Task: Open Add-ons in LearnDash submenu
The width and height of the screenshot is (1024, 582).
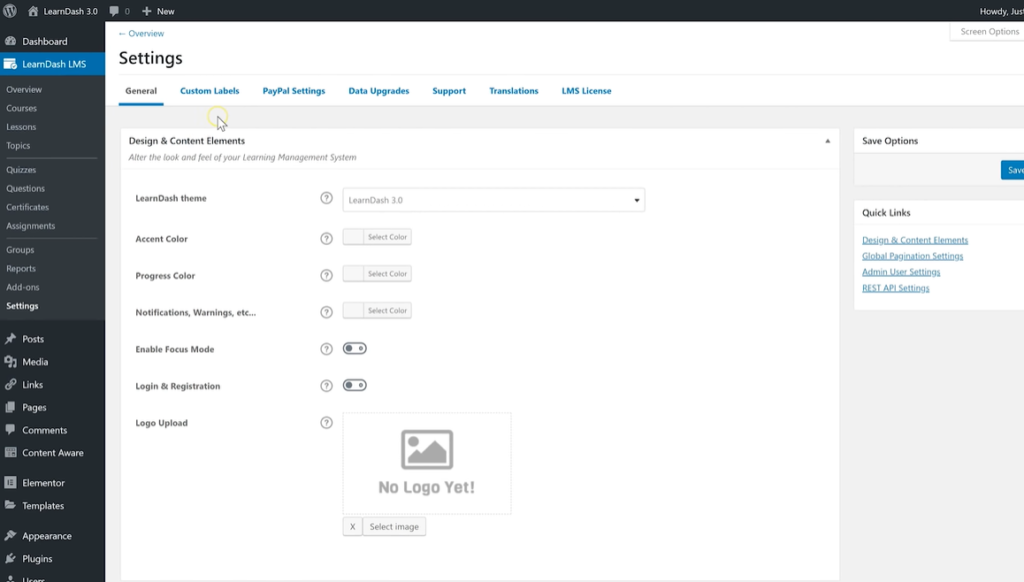Action: [x=23, y=287]
